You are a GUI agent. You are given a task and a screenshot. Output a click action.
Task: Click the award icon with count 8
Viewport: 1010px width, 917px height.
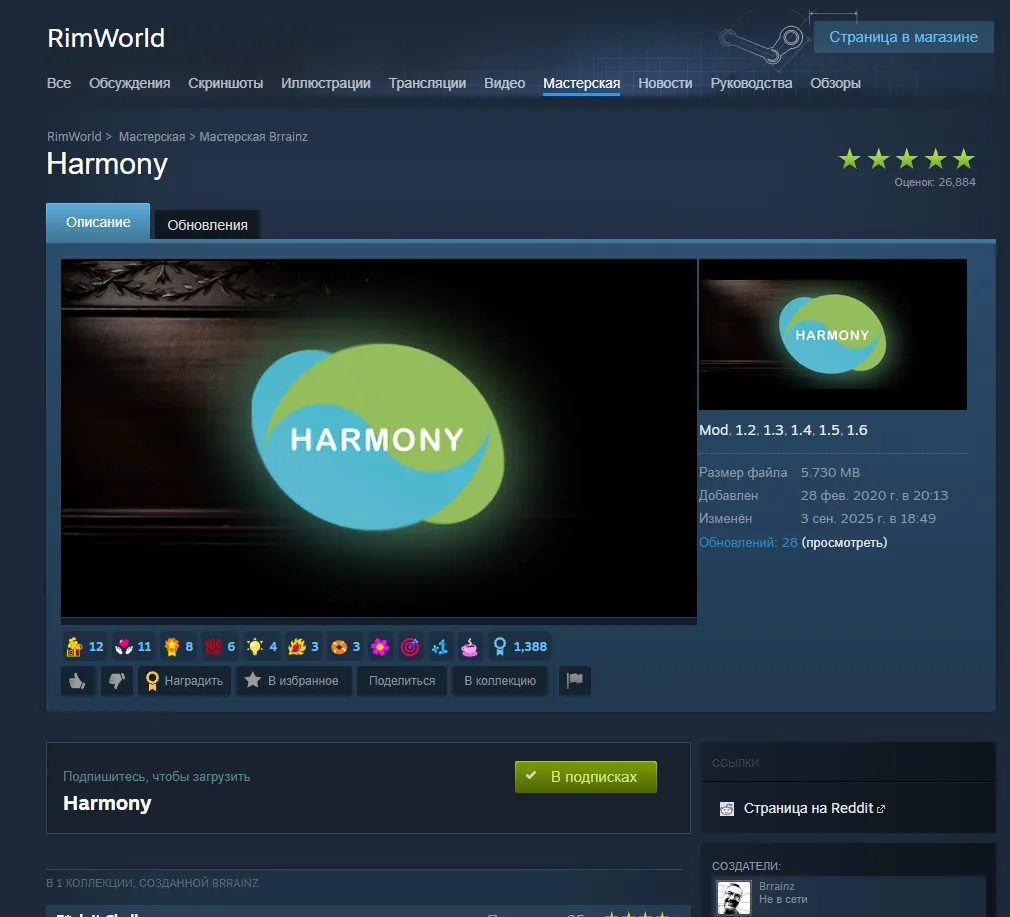point(179,646)
